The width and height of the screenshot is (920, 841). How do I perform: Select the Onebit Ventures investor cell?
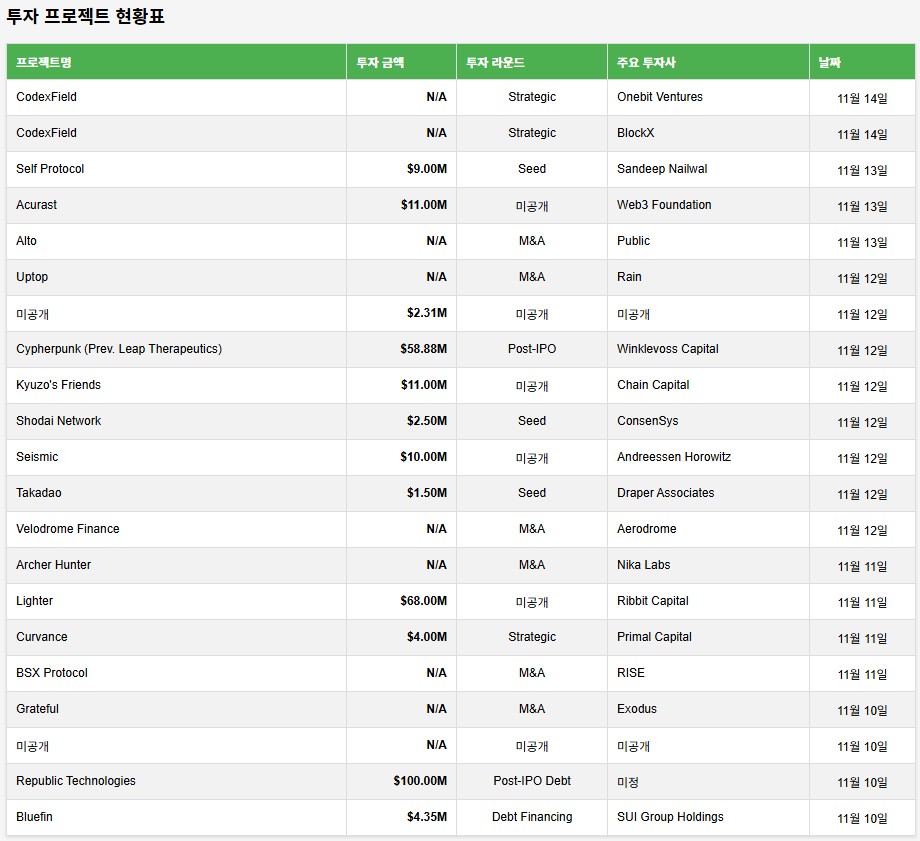(660, 97)
